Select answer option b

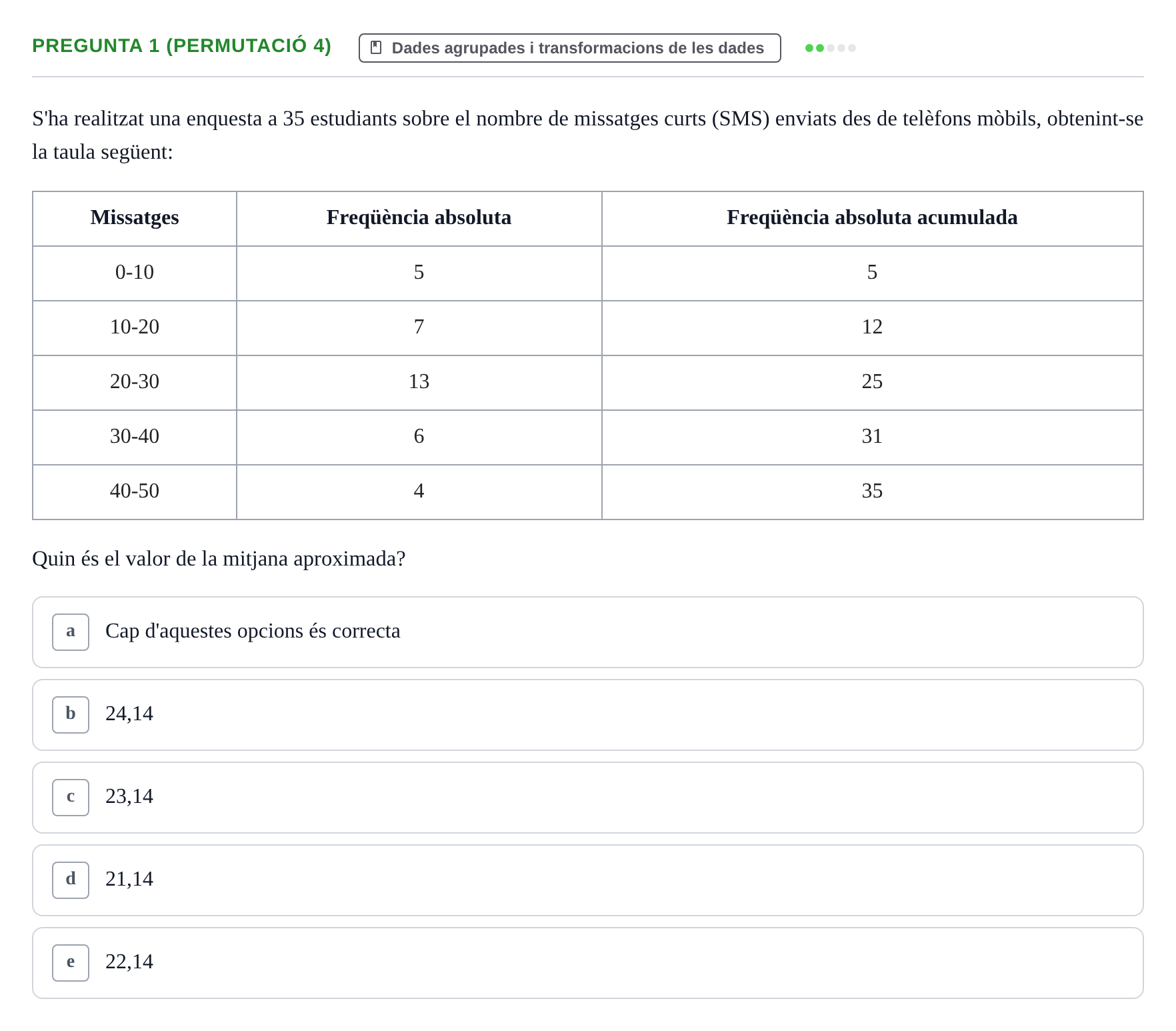[x=588, y=715]
